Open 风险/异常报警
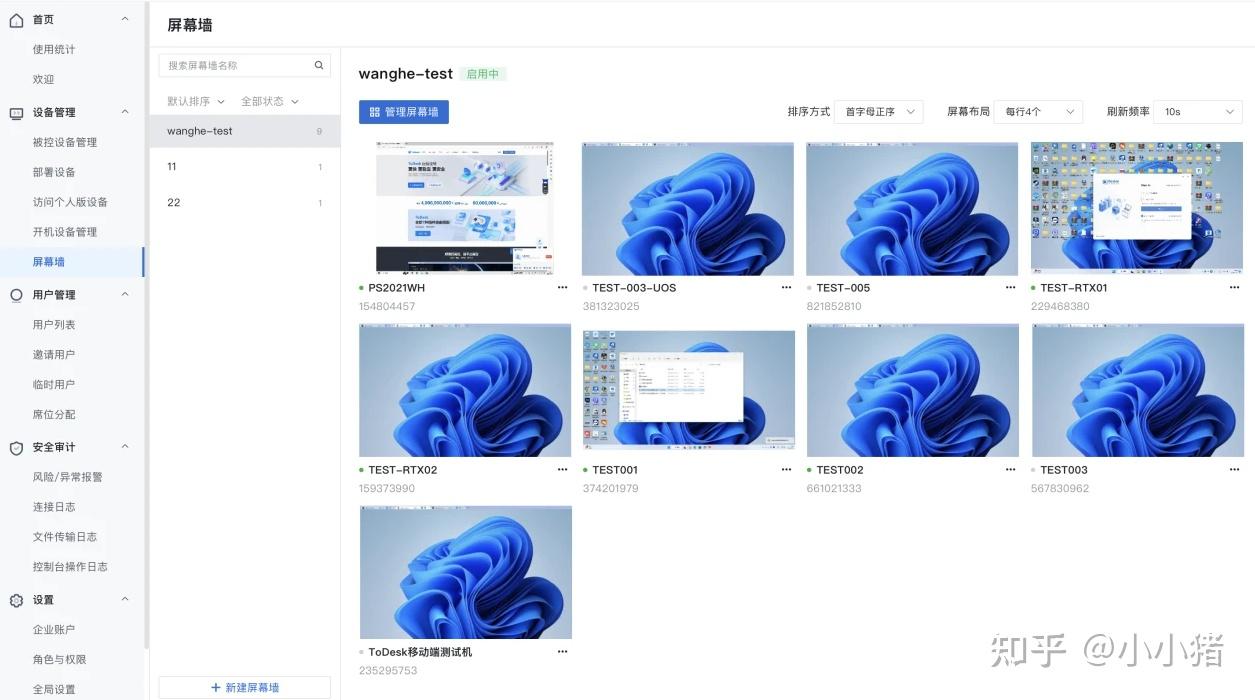The width and height of the screenshot is (1255, 700). [68, 477]
